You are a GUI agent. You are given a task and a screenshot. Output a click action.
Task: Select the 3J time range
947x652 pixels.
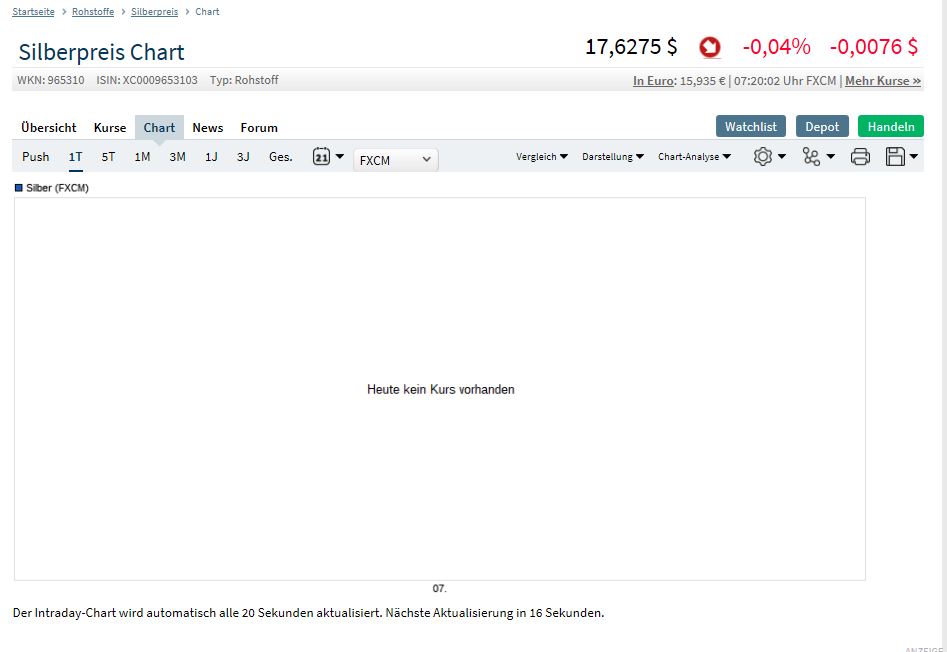tap(243, 157)
